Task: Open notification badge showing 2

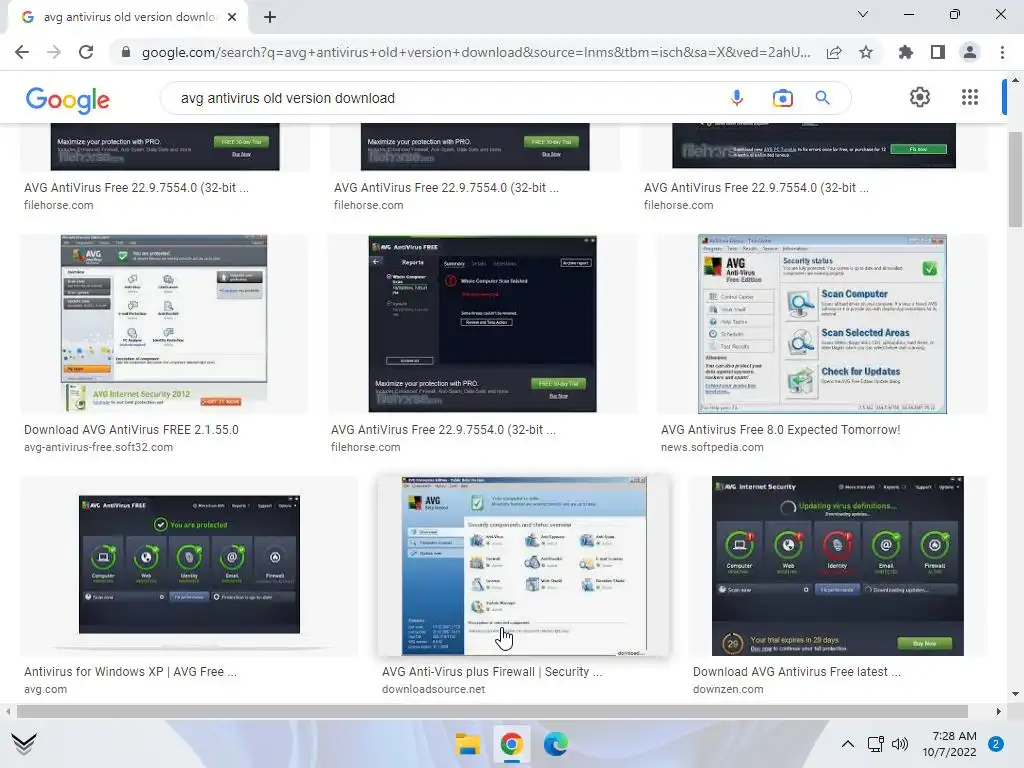Action: click(x=996, y=744)
